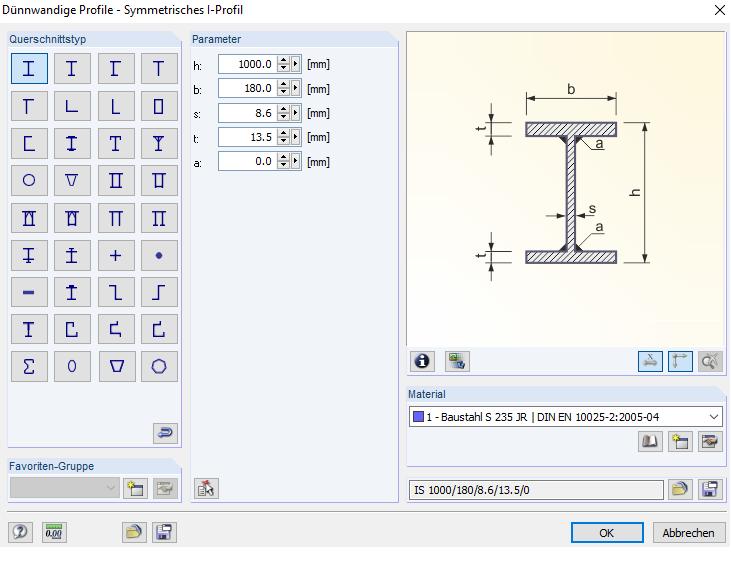The height and width of the screenshot is (575, 731).
Task: Select the C-channel cross-section icon
Action: coord(29,143)
